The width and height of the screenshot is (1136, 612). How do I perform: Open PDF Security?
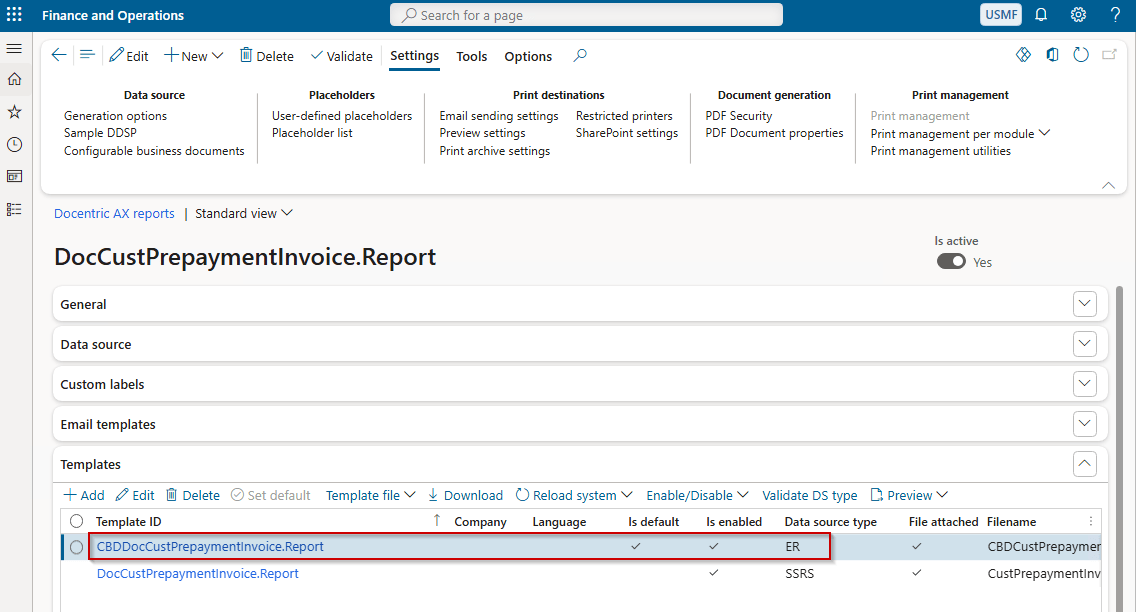coord(739,116)
